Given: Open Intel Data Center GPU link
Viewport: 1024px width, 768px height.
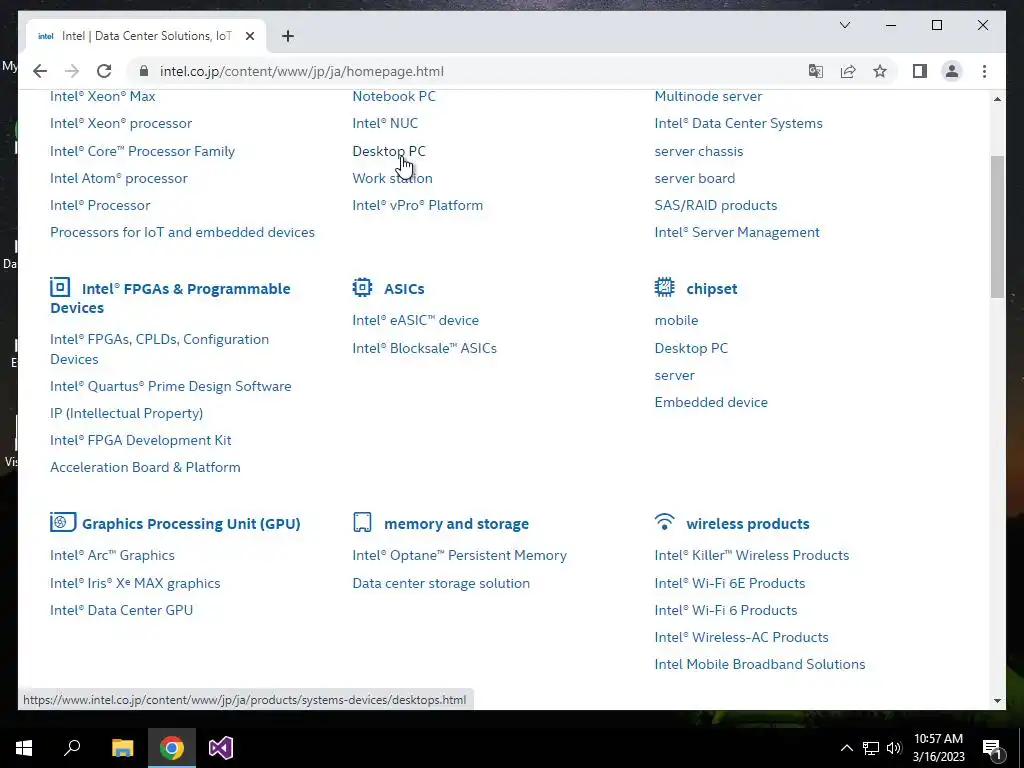Looking at the screenshot, I should point(121,610).
